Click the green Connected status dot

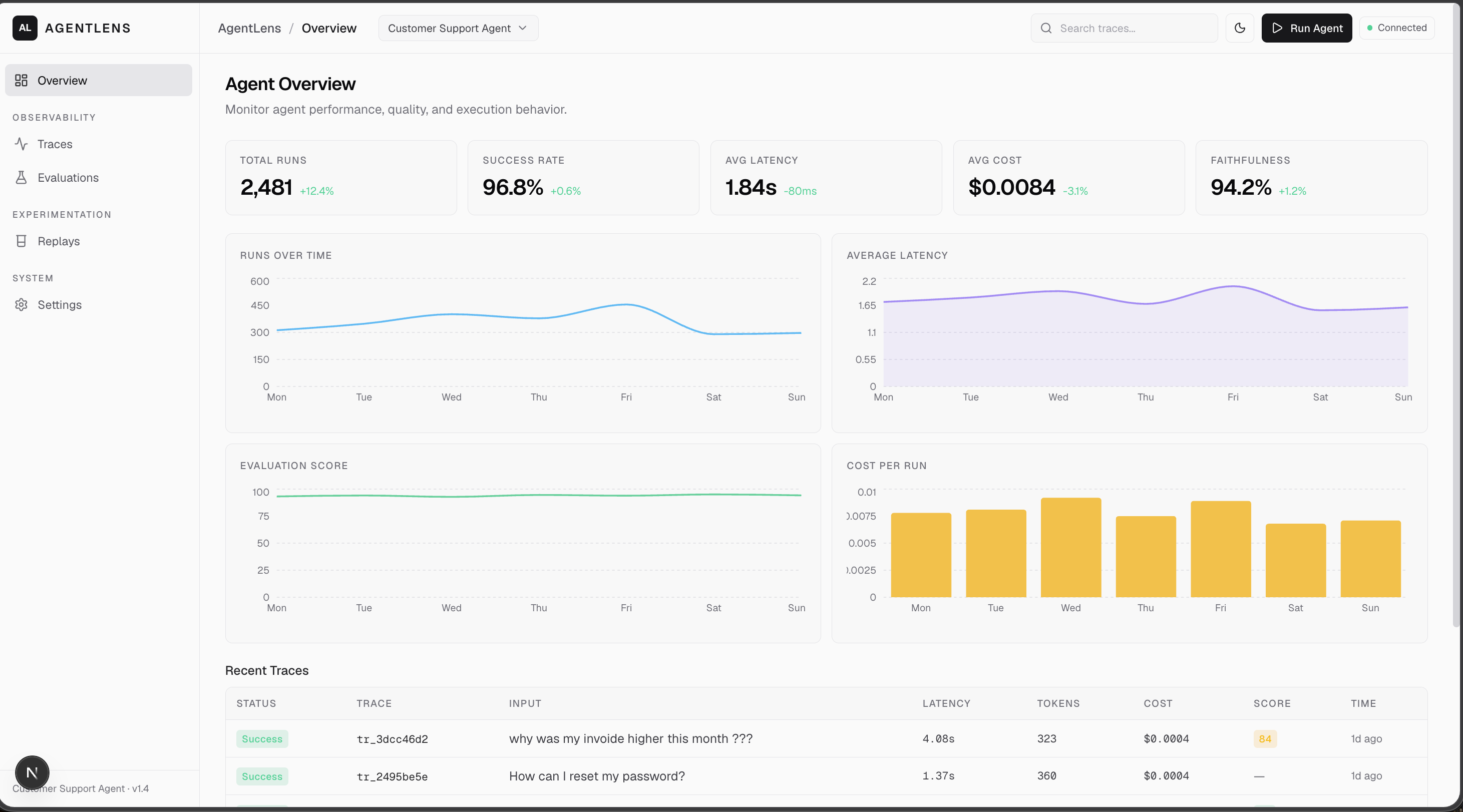(1370, 28)
